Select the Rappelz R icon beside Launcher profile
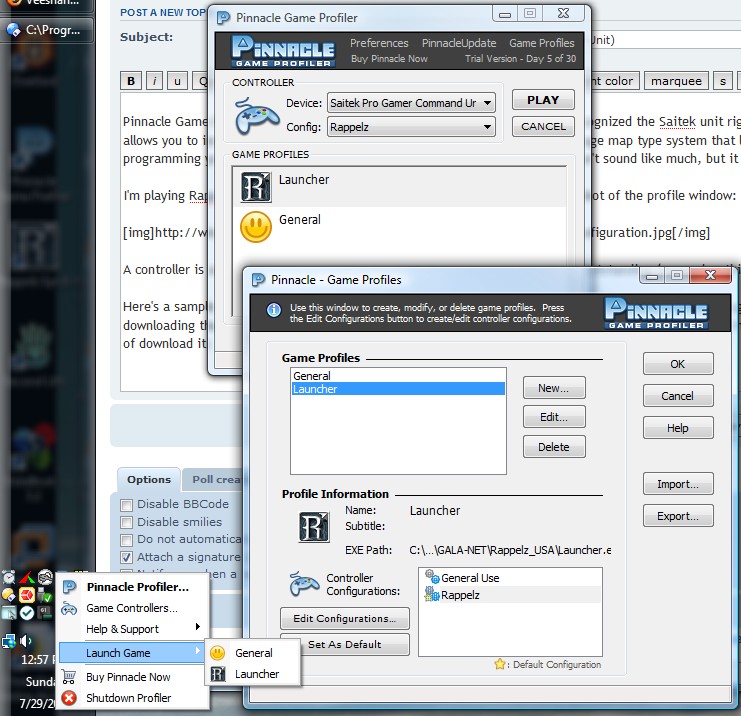The image size is (741, 716). [256, 187]
